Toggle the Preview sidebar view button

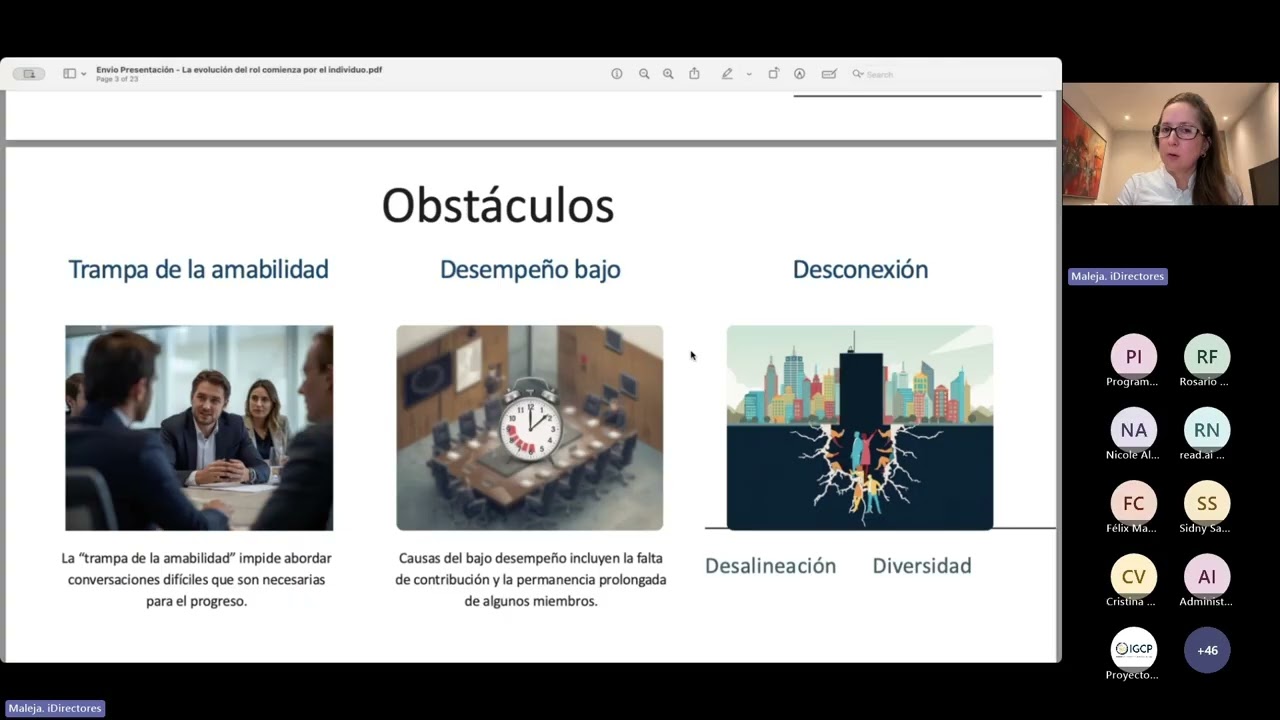69,74
